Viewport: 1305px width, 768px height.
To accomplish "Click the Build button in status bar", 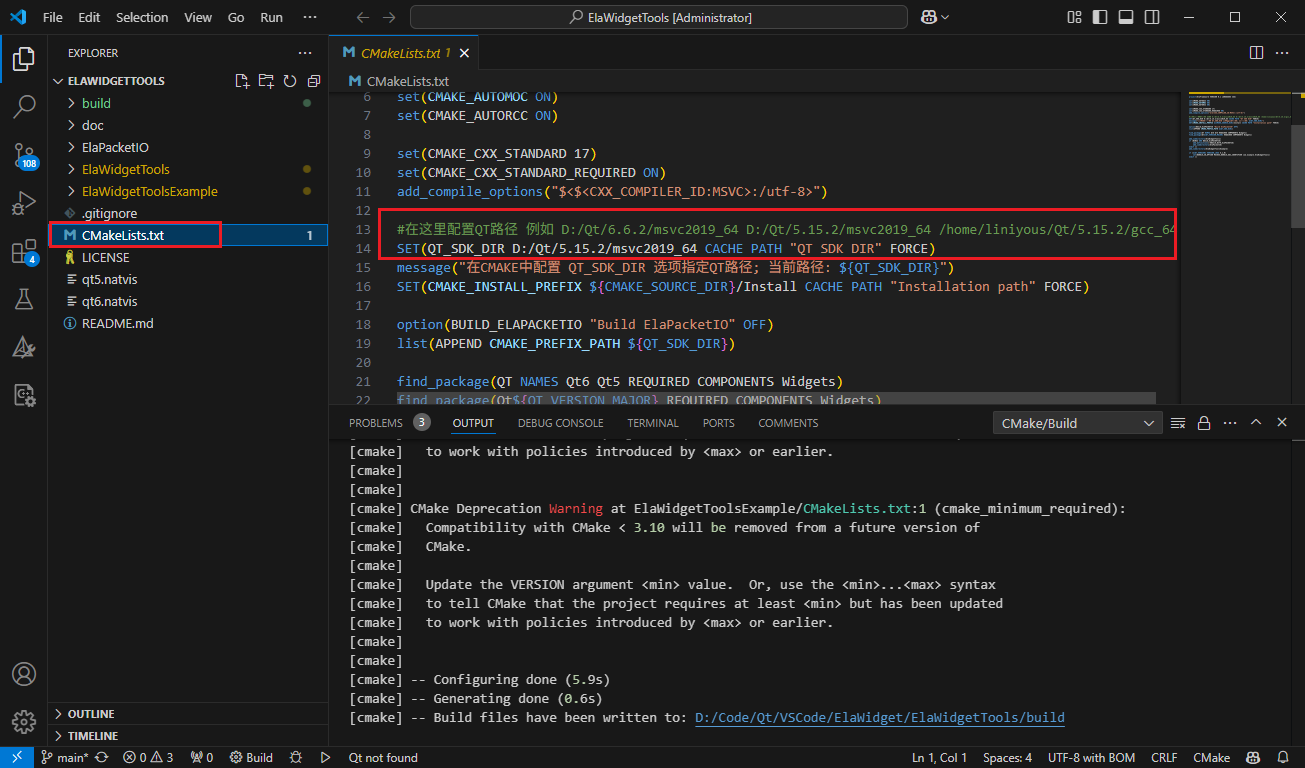I will tap(251, 757).
